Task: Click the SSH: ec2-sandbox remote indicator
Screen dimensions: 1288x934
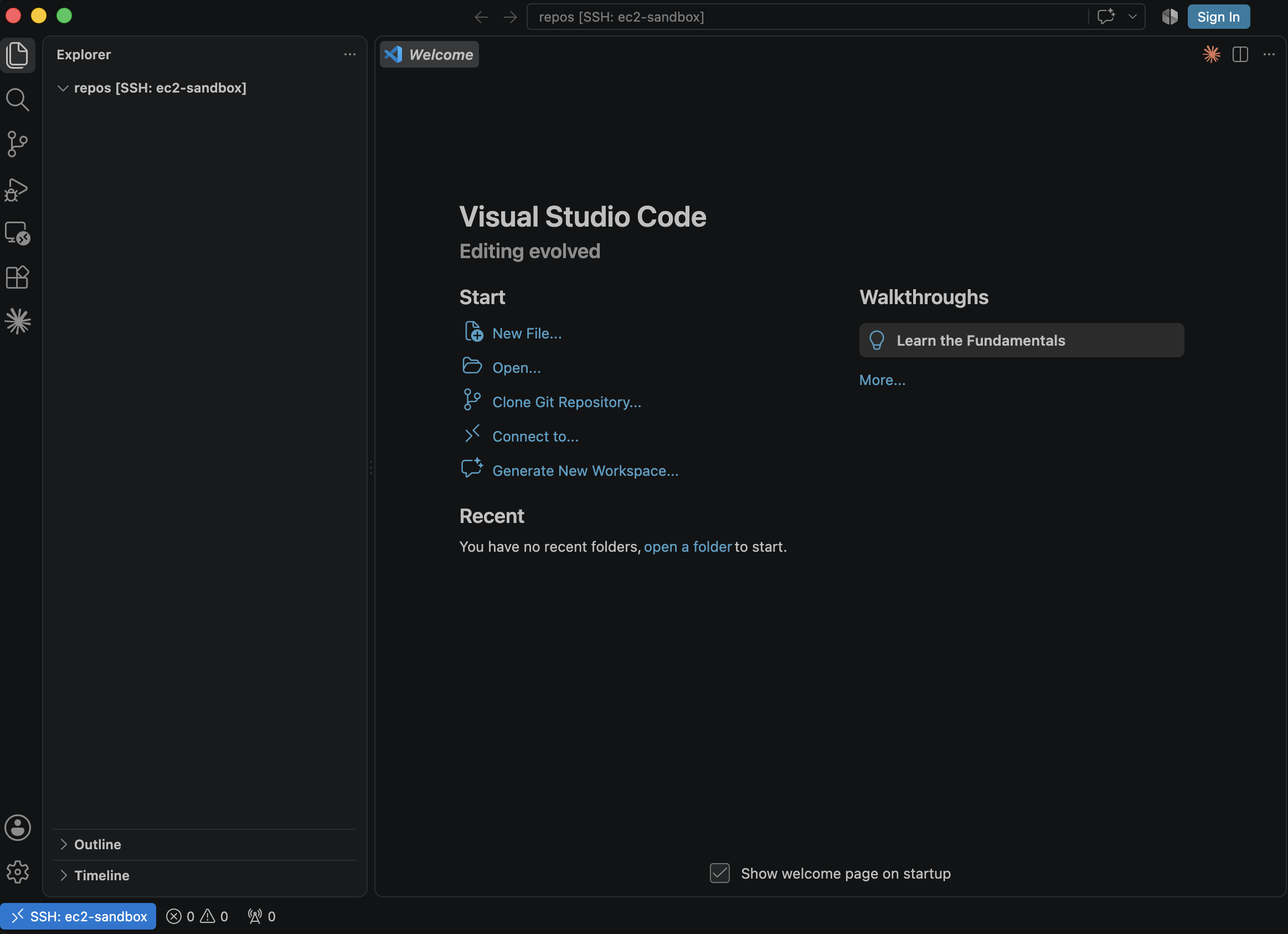Action: coord(79,916)
